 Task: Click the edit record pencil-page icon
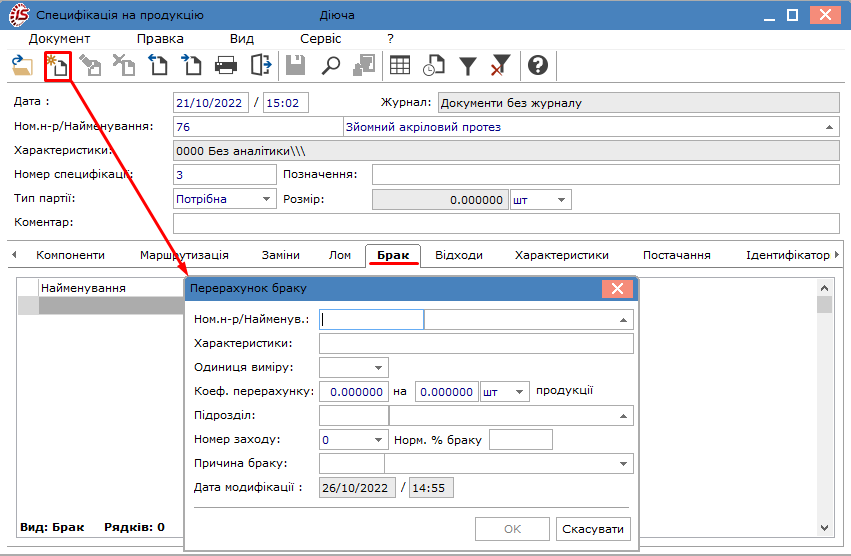[x=90, y=66]
